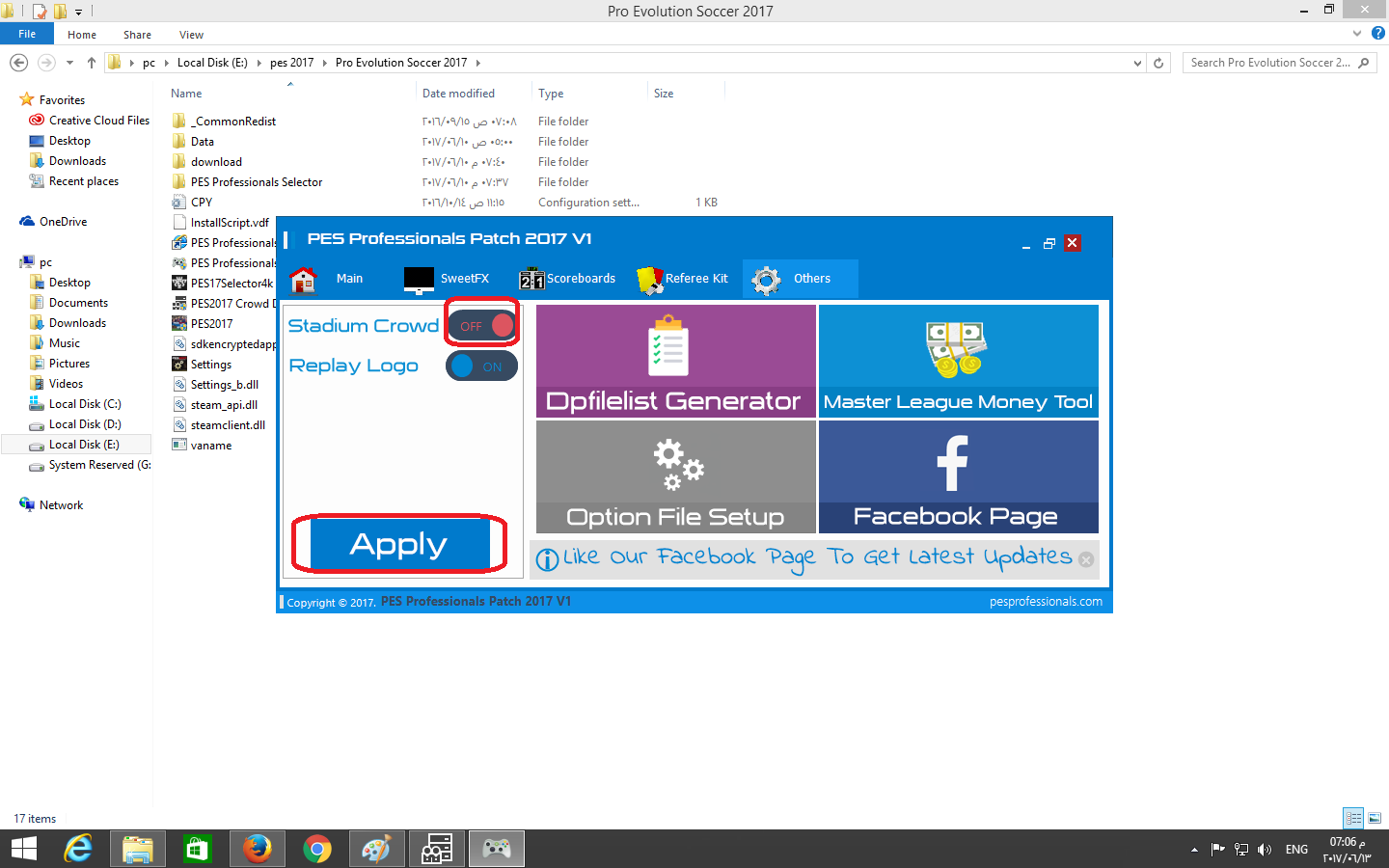1389x868 pixels.
Task: Select the vaname file
Action: click(211, 446)
